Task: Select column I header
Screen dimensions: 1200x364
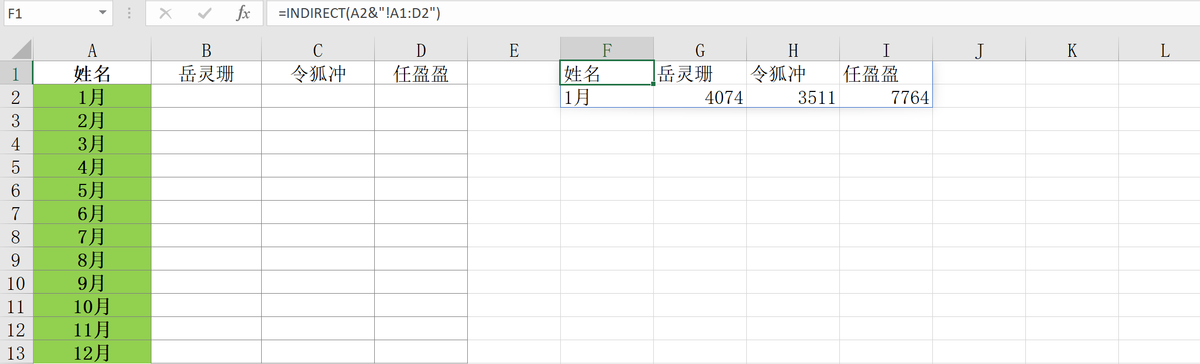Action: pyautogui.click(x=886, y=50)
